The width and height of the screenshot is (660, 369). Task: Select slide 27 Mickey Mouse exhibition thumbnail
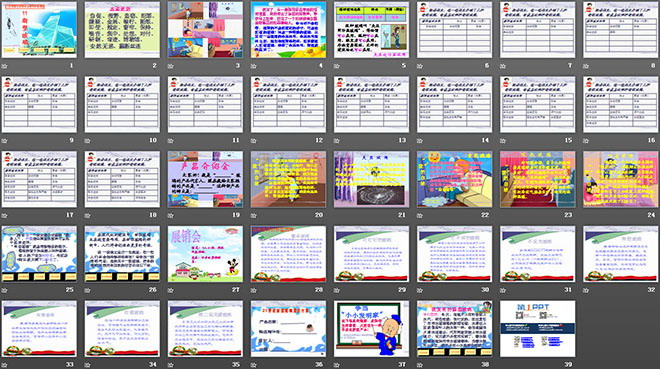205,254
